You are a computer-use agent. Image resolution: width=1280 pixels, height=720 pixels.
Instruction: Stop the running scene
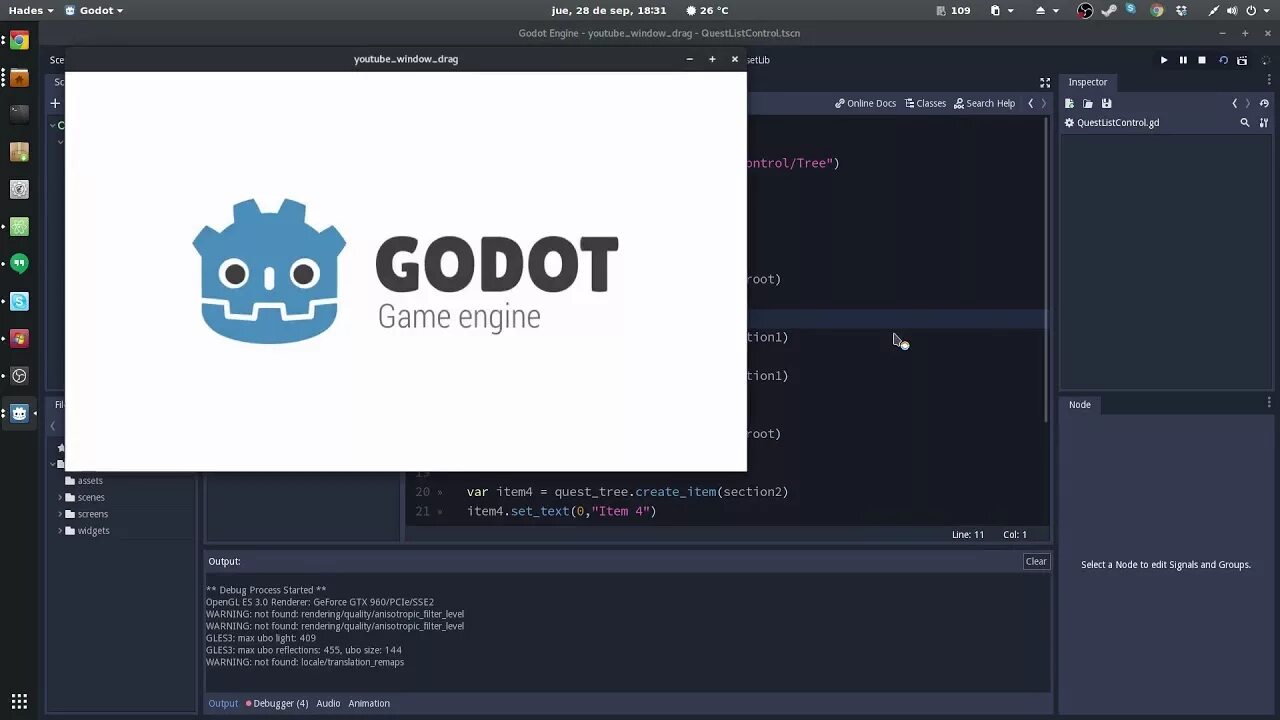coord(1202,60)
